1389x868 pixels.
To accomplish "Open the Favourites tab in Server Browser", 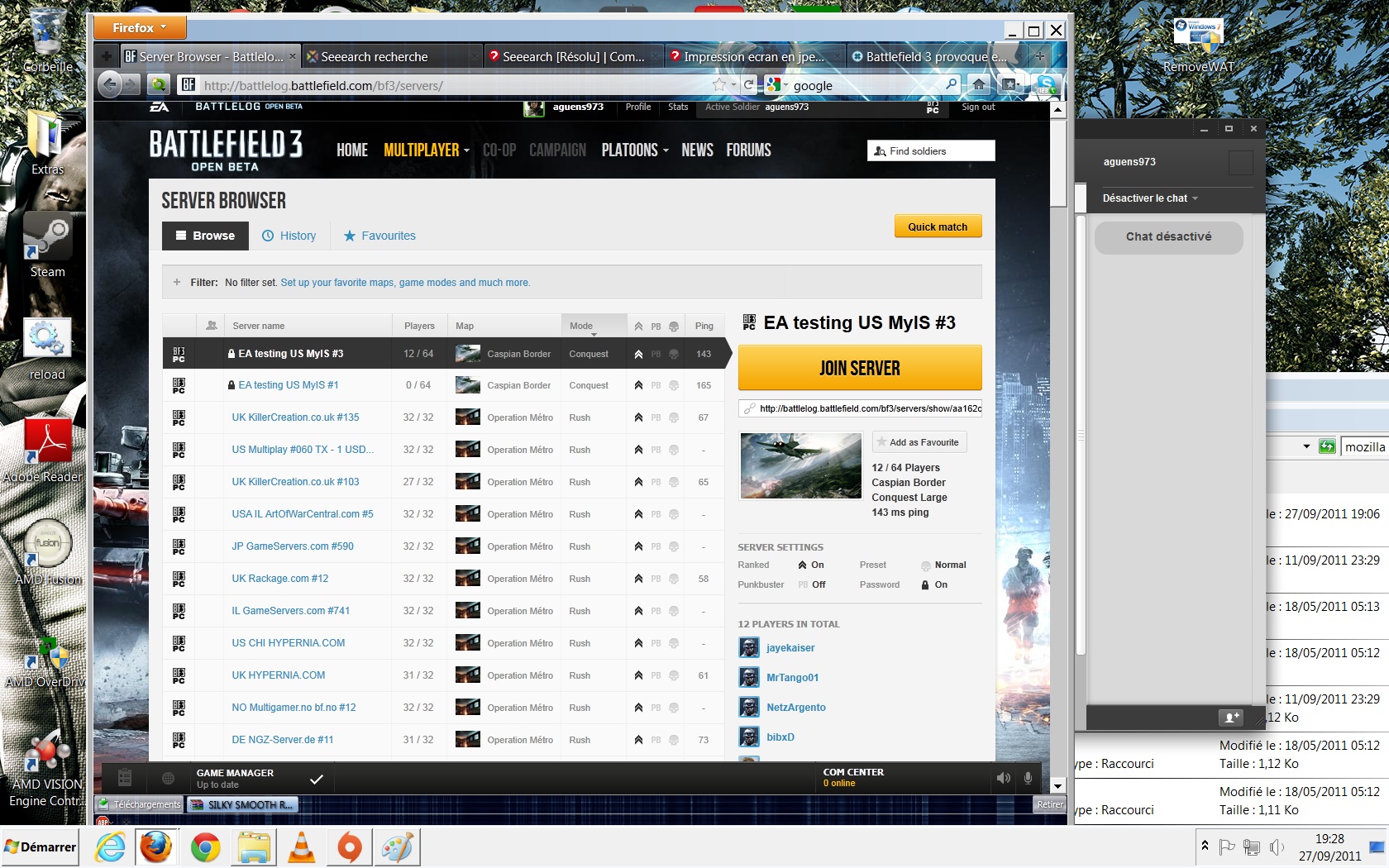I will click(x=379, y=236).
